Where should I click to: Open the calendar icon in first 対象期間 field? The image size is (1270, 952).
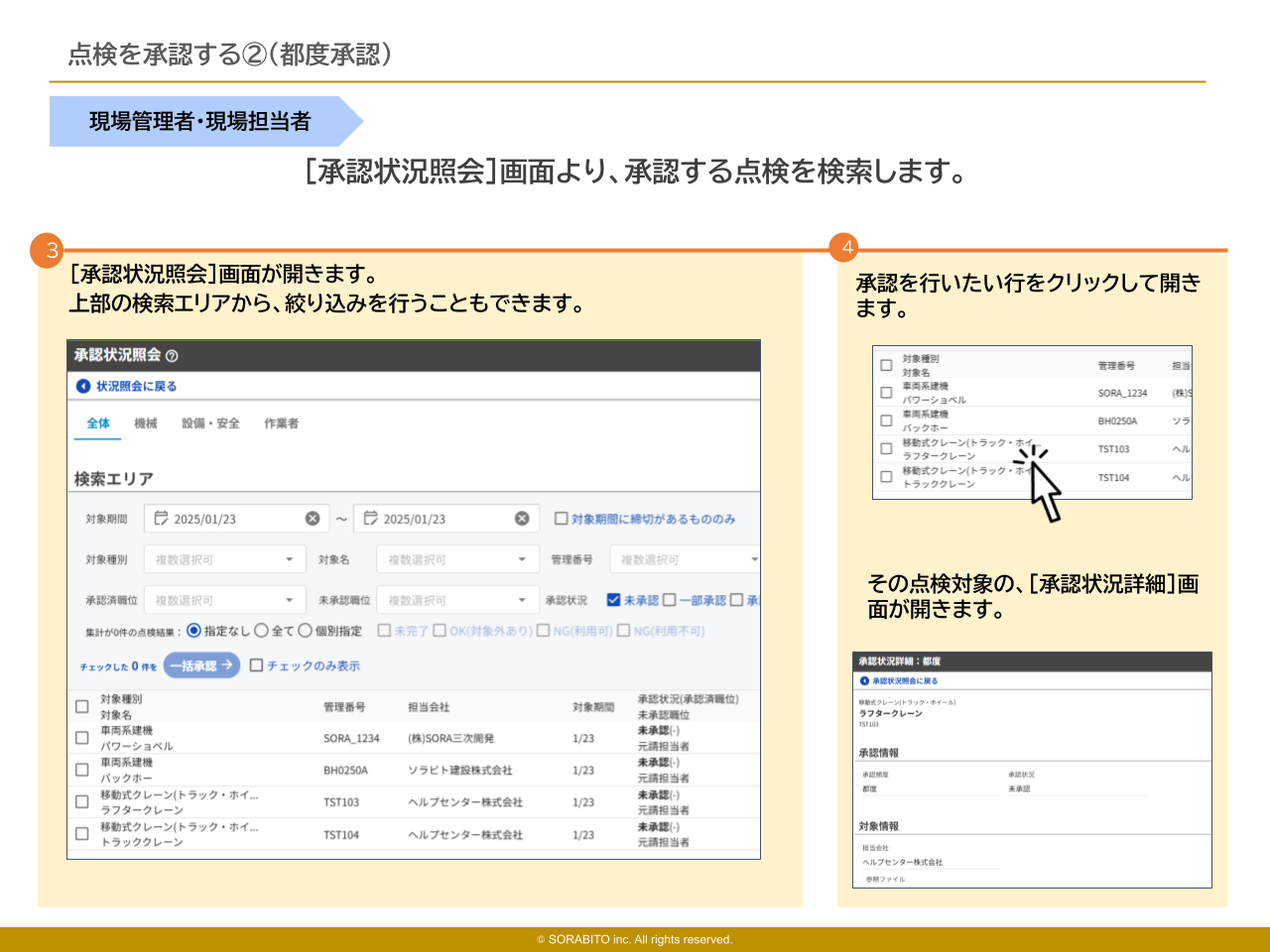pyautogui.click(x=160, y=517)
